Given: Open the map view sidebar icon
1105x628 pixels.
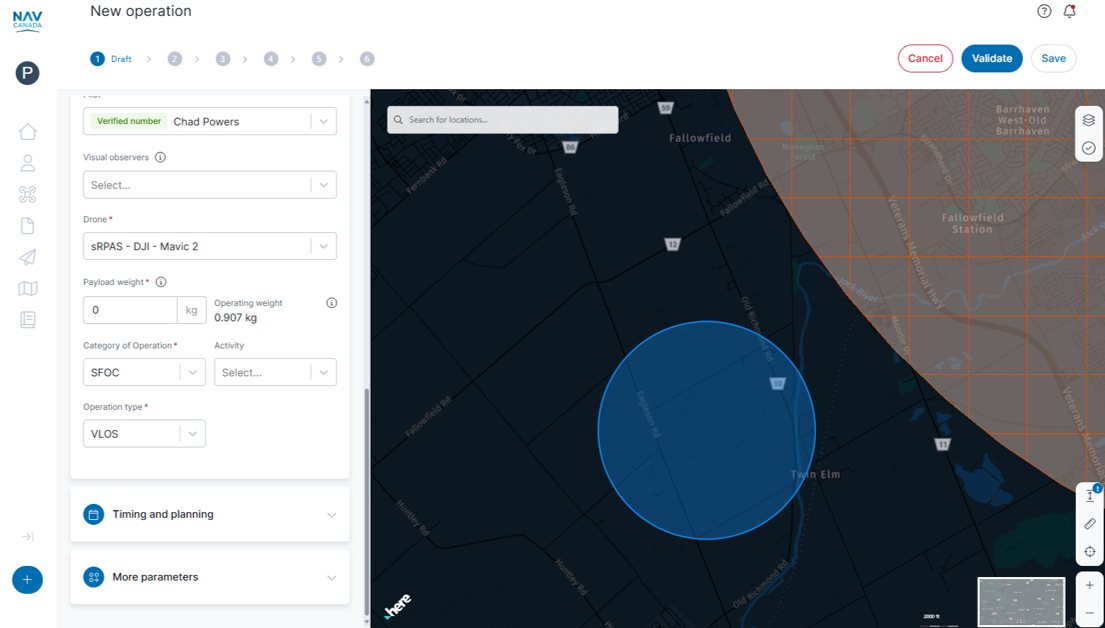Looking at the screenshot, I should coord(27,289).
